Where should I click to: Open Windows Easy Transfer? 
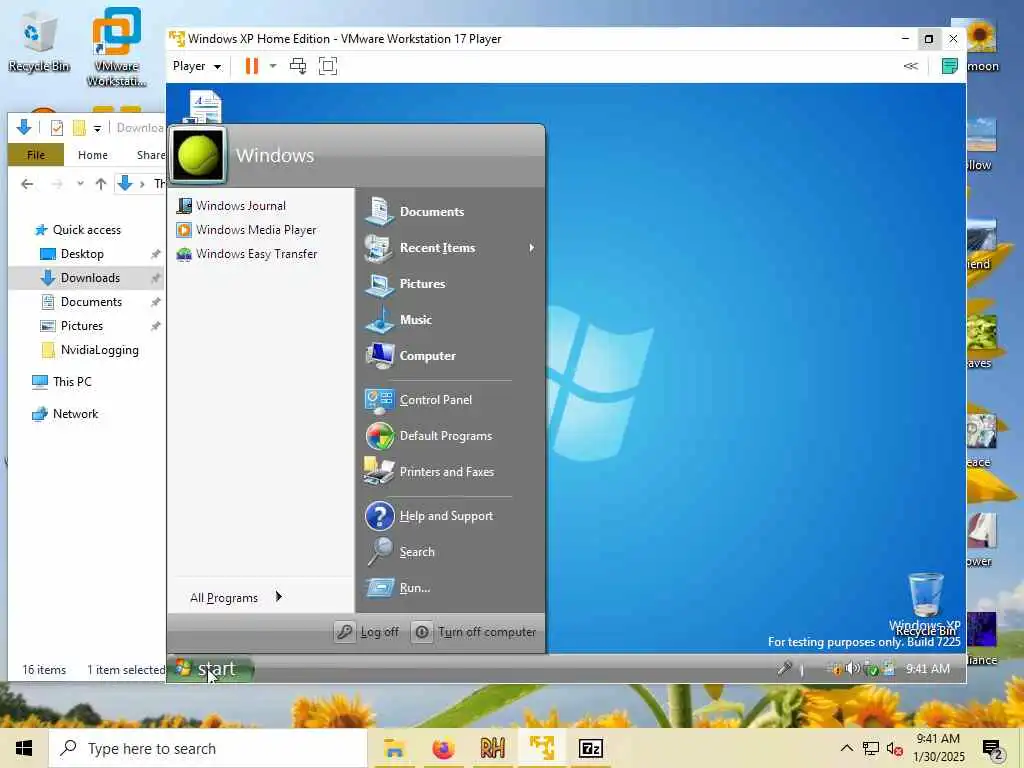pos(247,254)
